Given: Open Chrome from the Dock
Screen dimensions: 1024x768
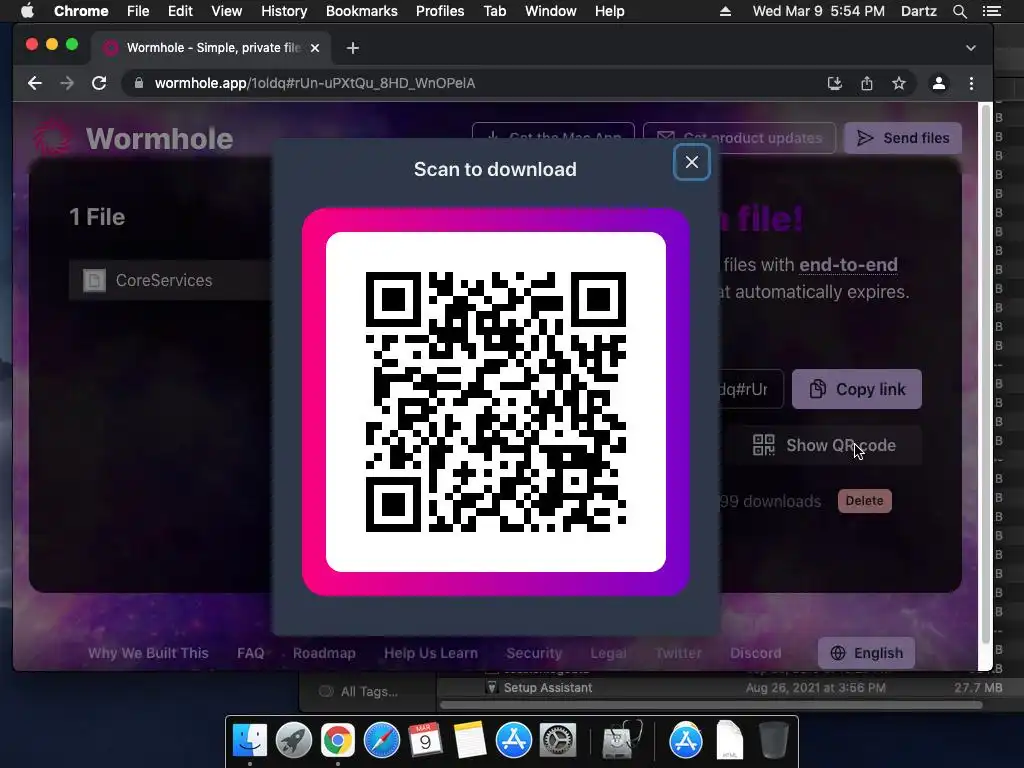Looking at the screenshot, I should (x=338, y=740).
